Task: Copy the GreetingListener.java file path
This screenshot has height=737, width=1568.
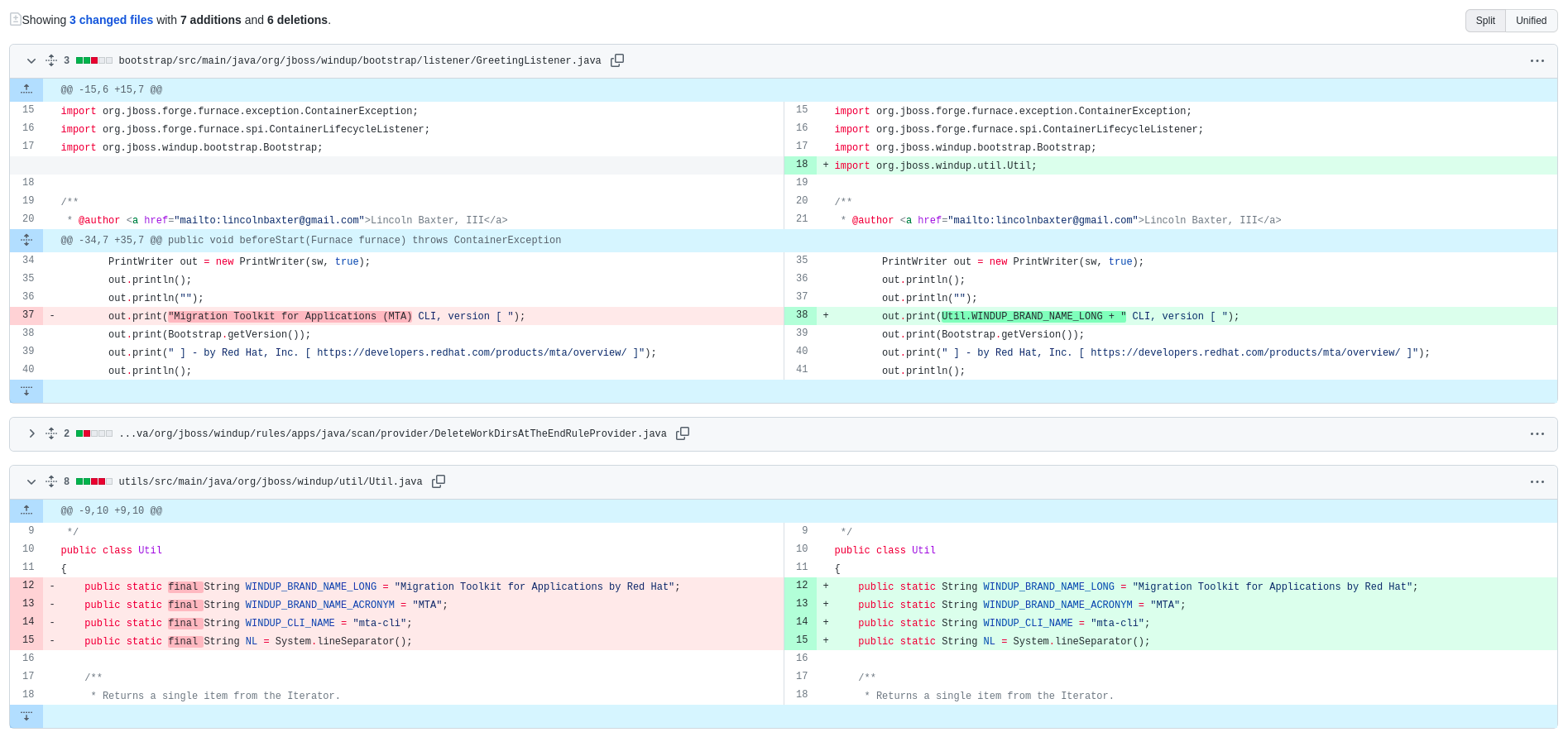Action: tap(617, 60)
